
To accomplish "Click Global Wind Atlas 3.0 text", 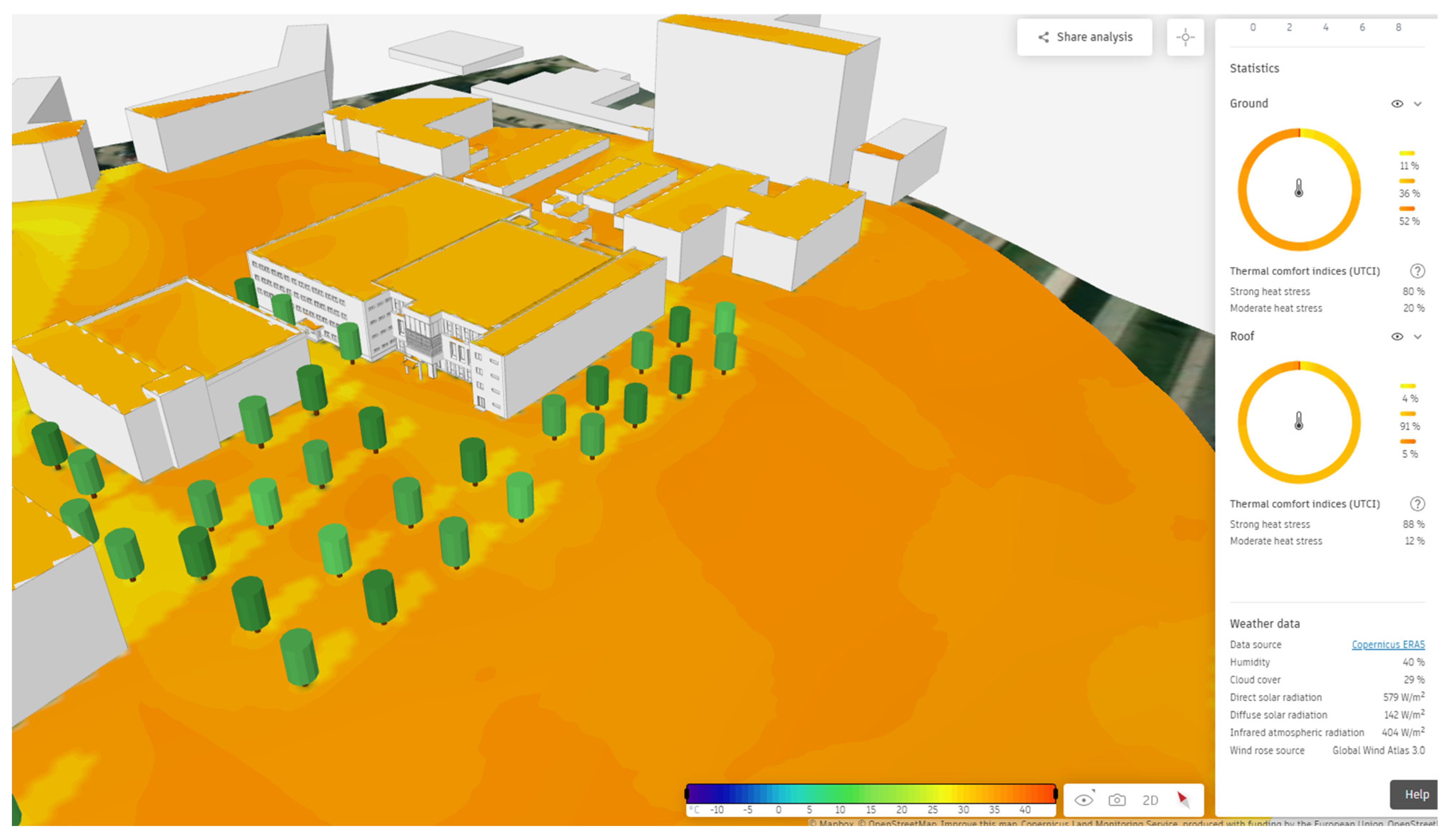I will [1378, 750].
